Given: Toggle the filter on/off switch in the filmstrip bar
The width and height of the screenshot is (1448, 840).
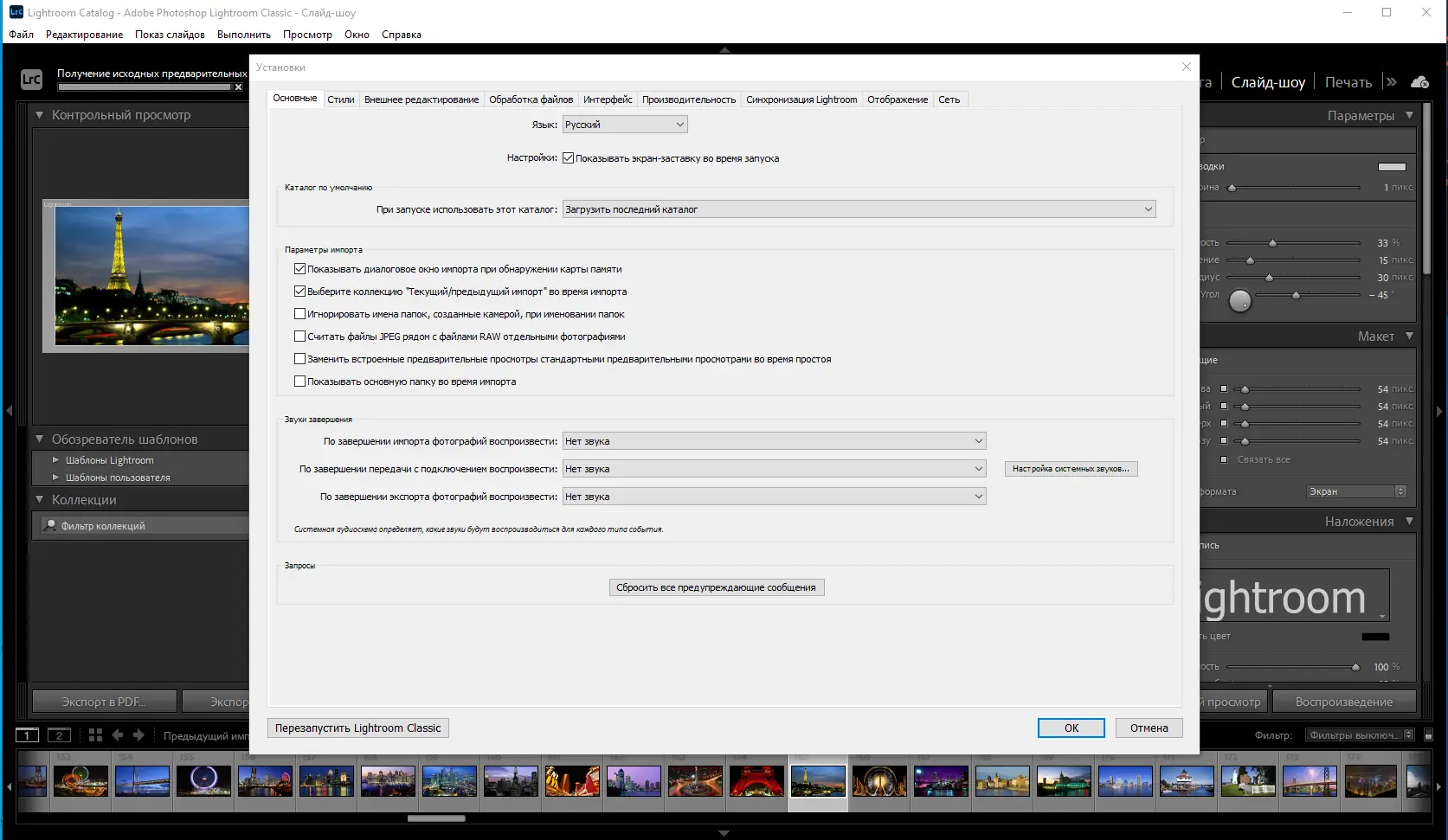Looking at the screenshot, I should pos(1428,735).
